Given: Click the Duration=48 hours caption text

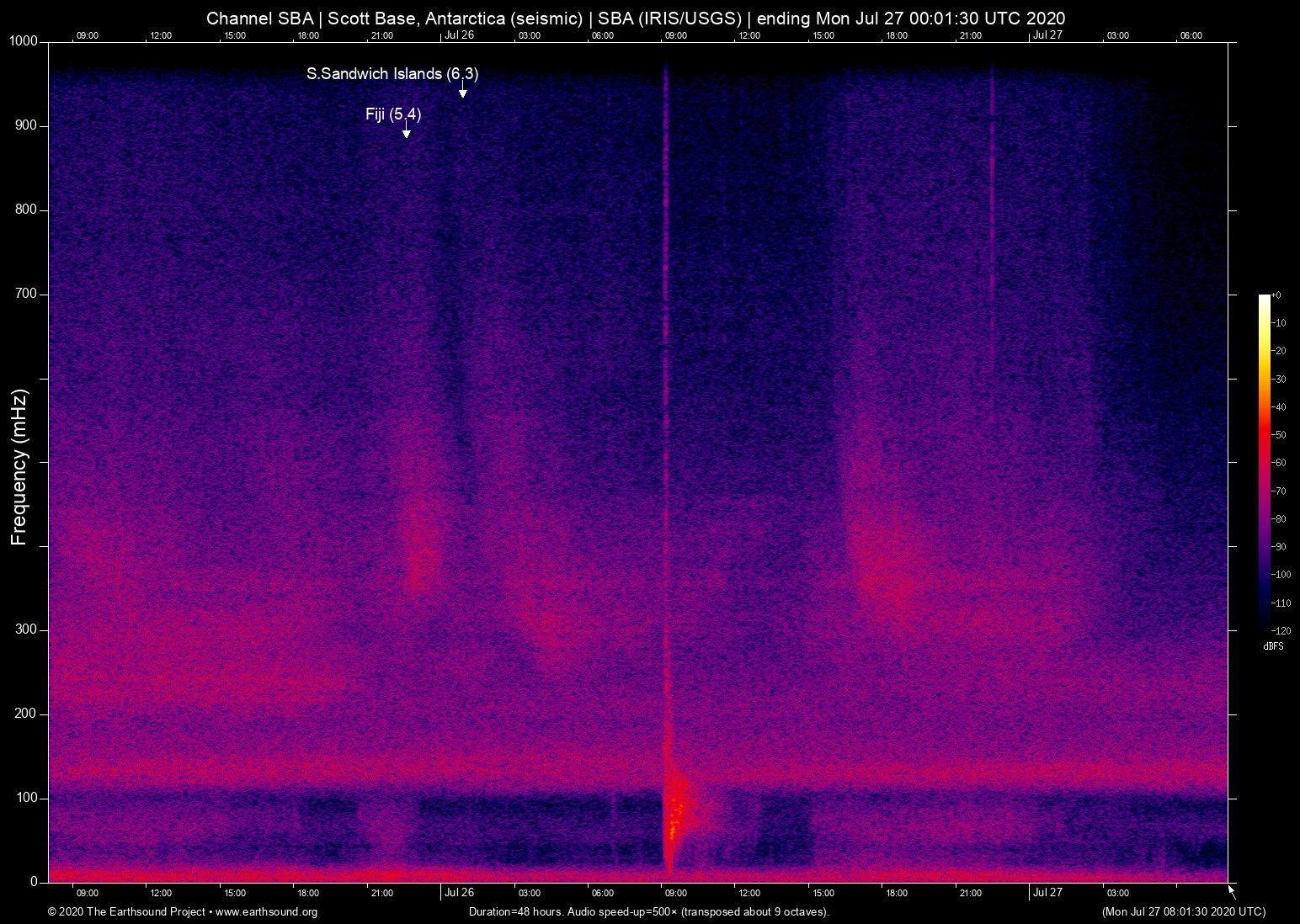Looking at the screenshot, I should [648, 912].
